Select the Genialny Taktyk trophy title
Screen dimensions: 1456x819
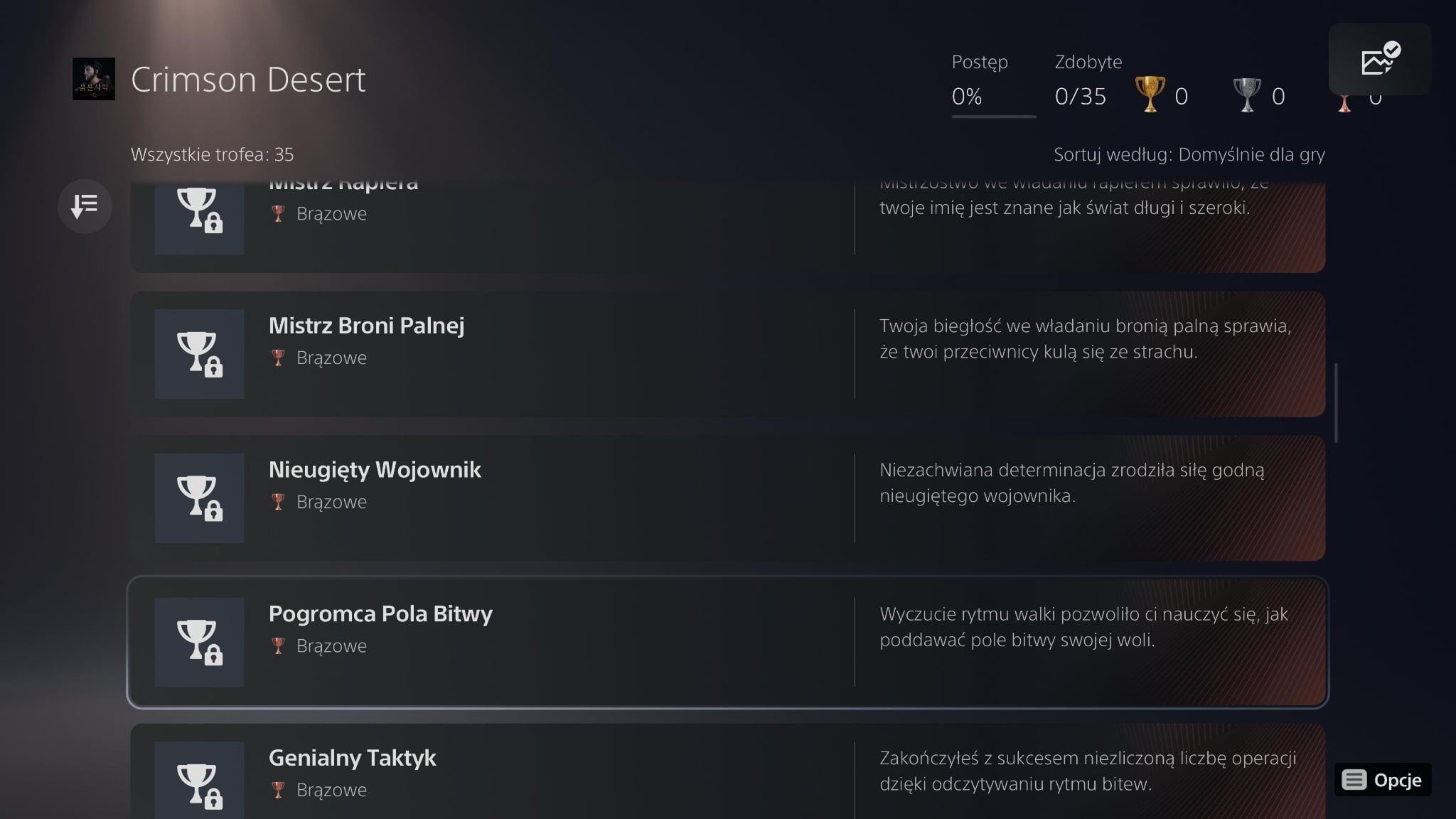tap(352, 758)
